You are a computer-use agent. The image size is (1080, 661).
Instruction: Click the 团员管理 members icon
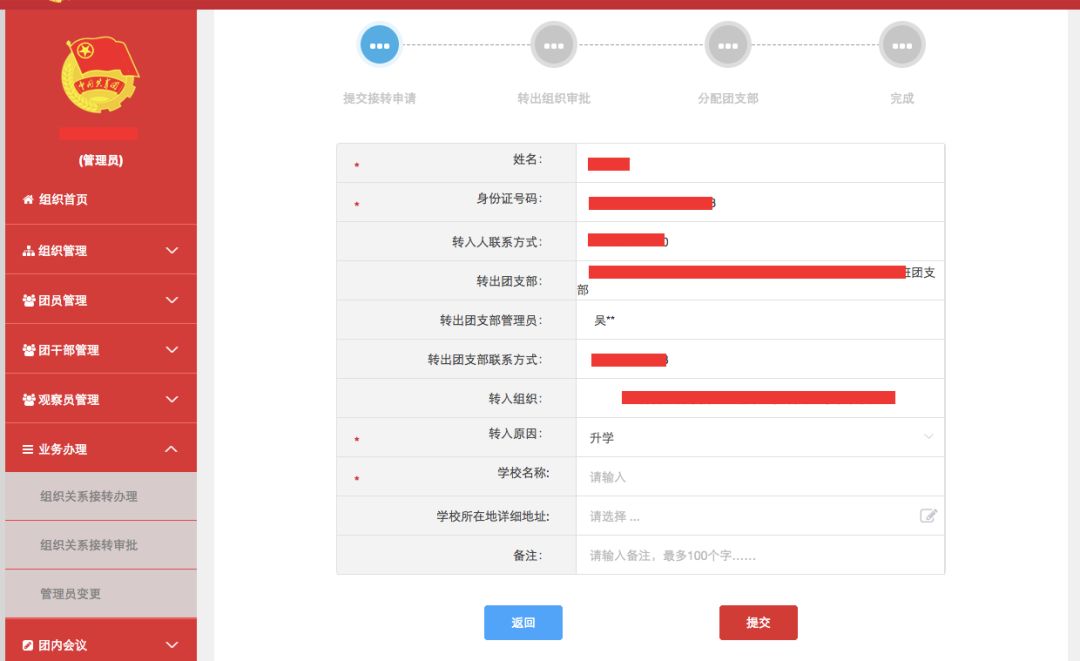pos(30,299)
